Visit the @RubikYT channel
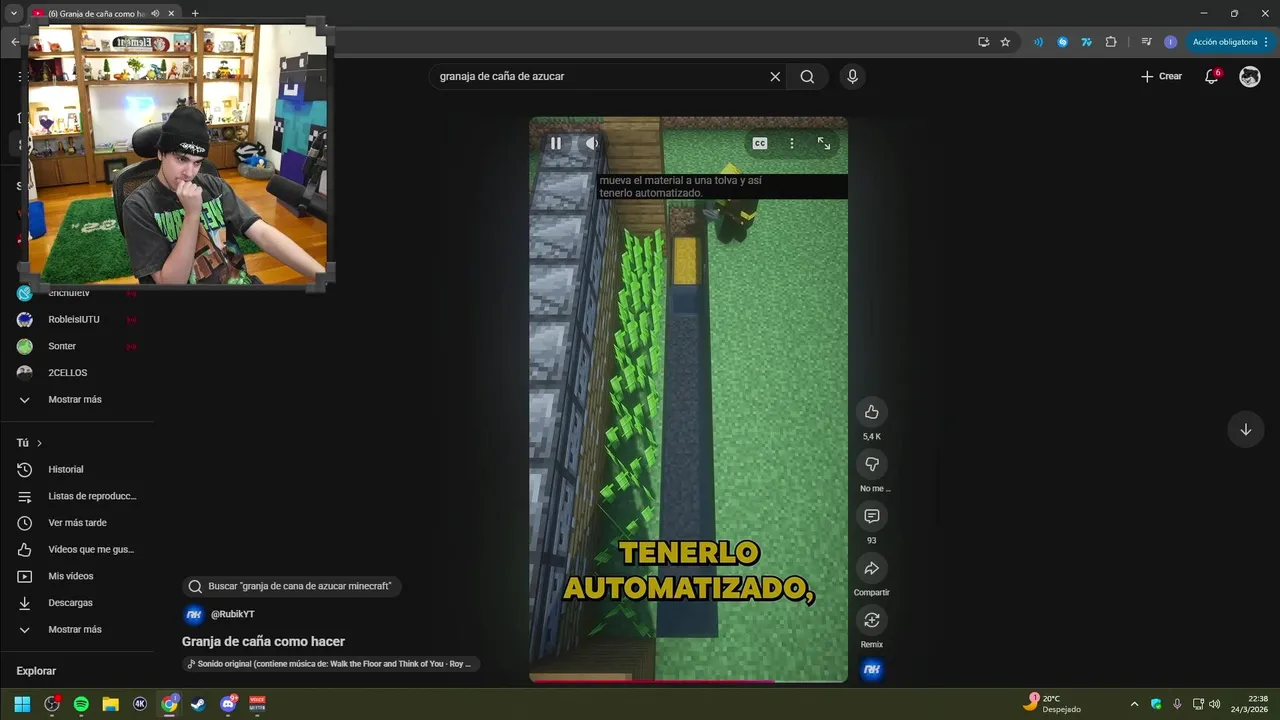 tap(232, 614)
